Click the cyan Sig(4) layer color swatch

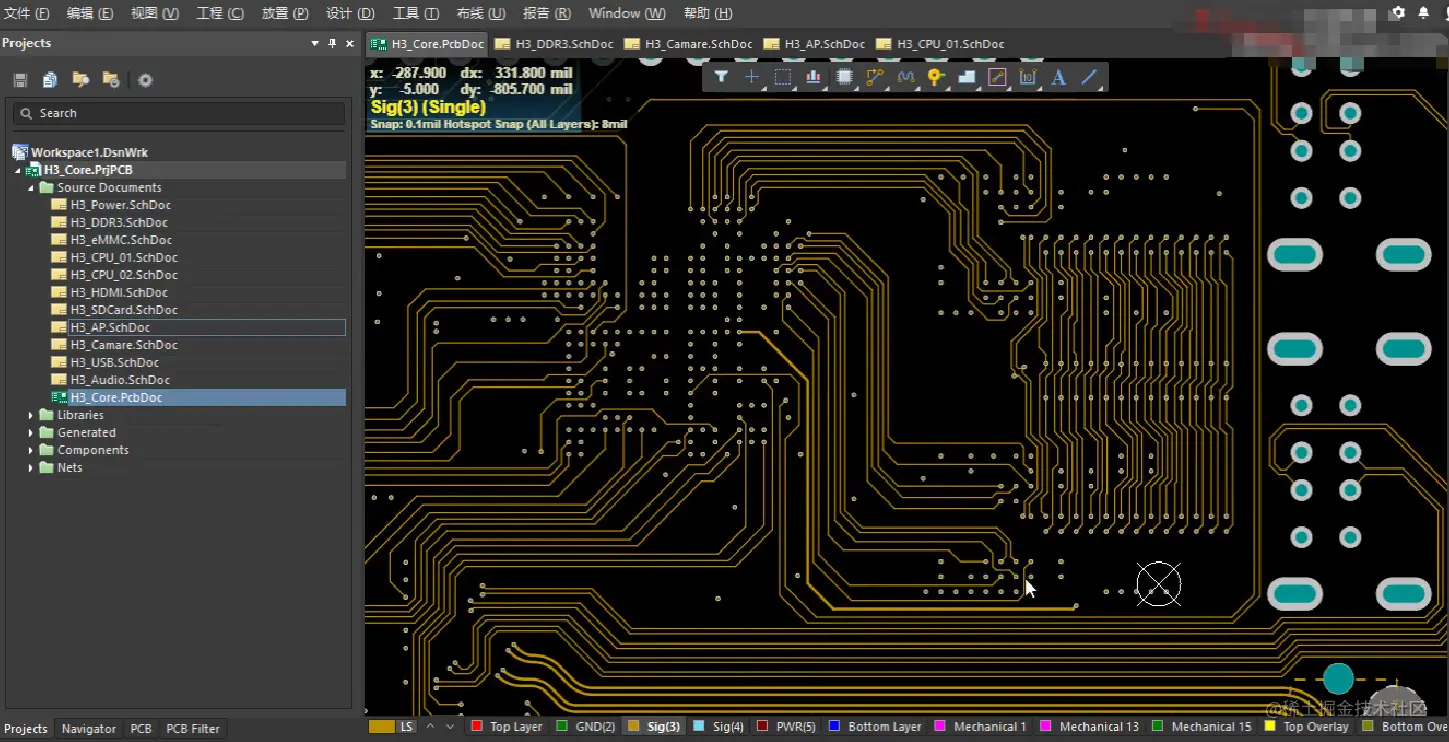pyautogui.click(x=699, y=727)
